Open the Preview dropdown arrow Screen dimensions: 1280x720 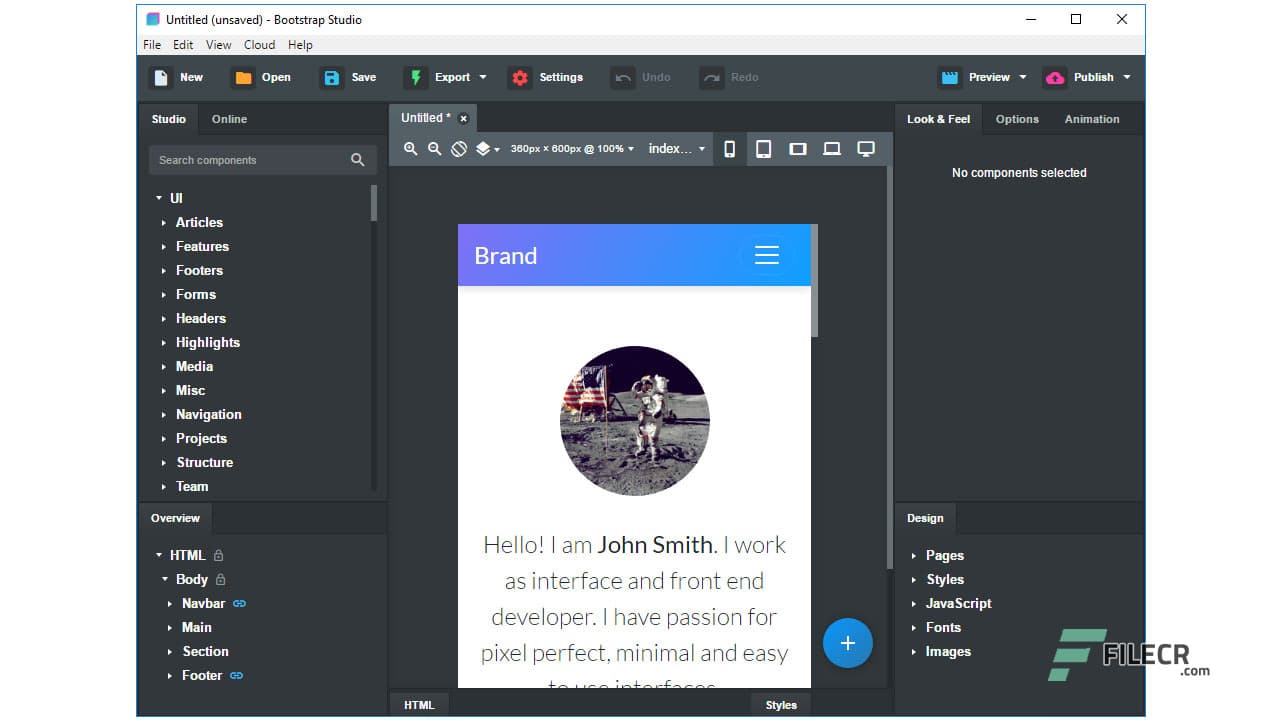click(1022, 77)
